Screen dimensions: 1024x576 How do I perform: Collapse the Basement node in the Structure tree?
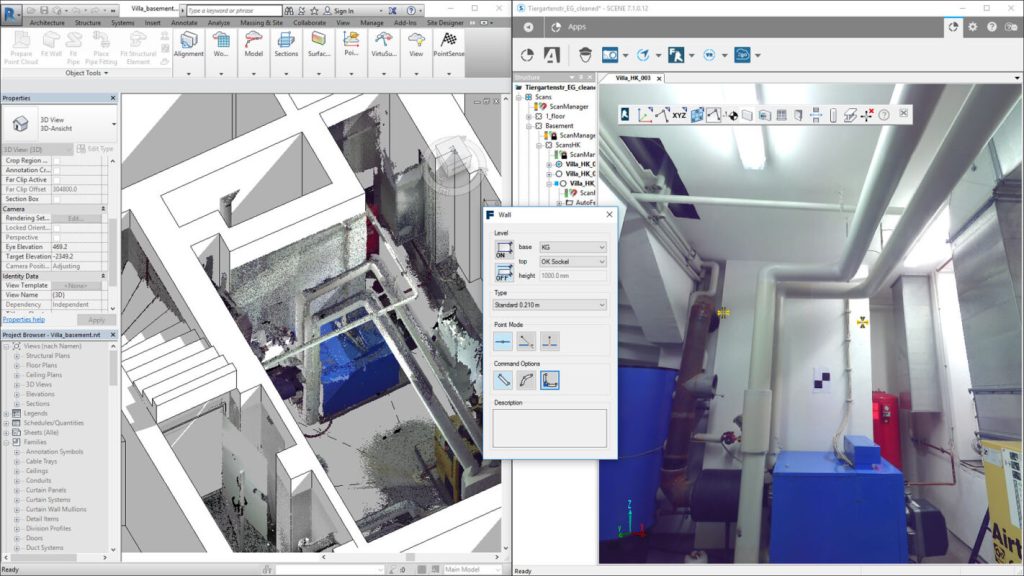click(x=528, y=125)
